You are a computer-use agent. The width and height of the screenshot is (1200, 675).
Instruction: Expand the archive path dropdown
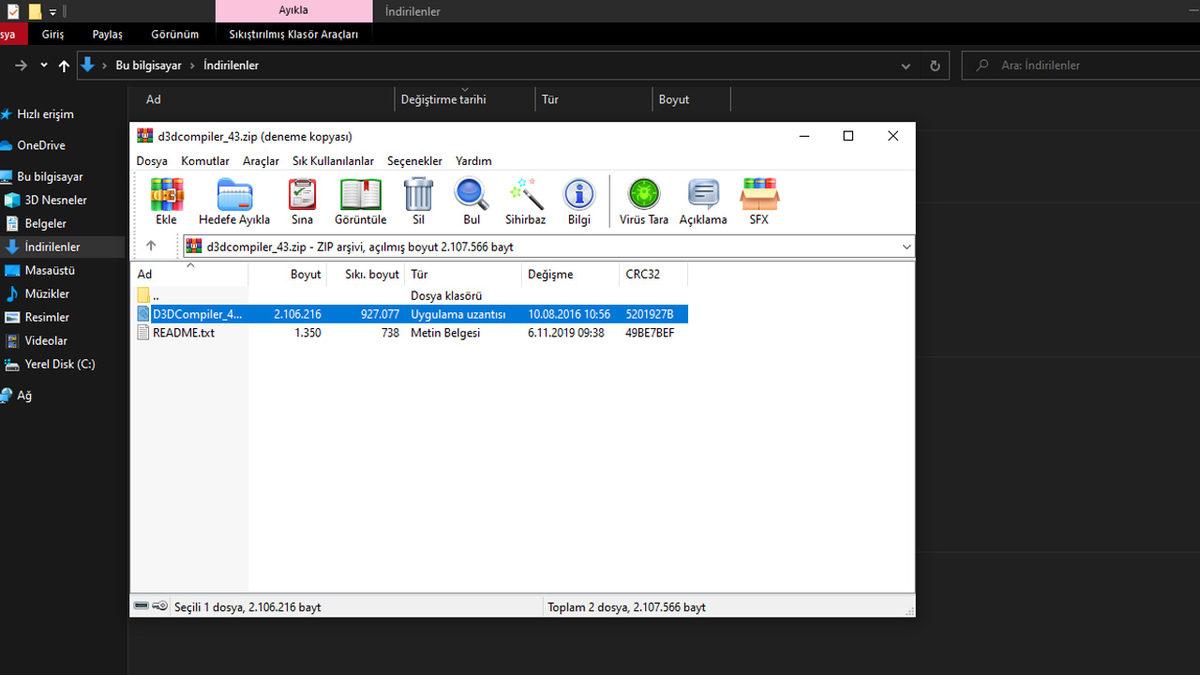click(x=906, y=246)
